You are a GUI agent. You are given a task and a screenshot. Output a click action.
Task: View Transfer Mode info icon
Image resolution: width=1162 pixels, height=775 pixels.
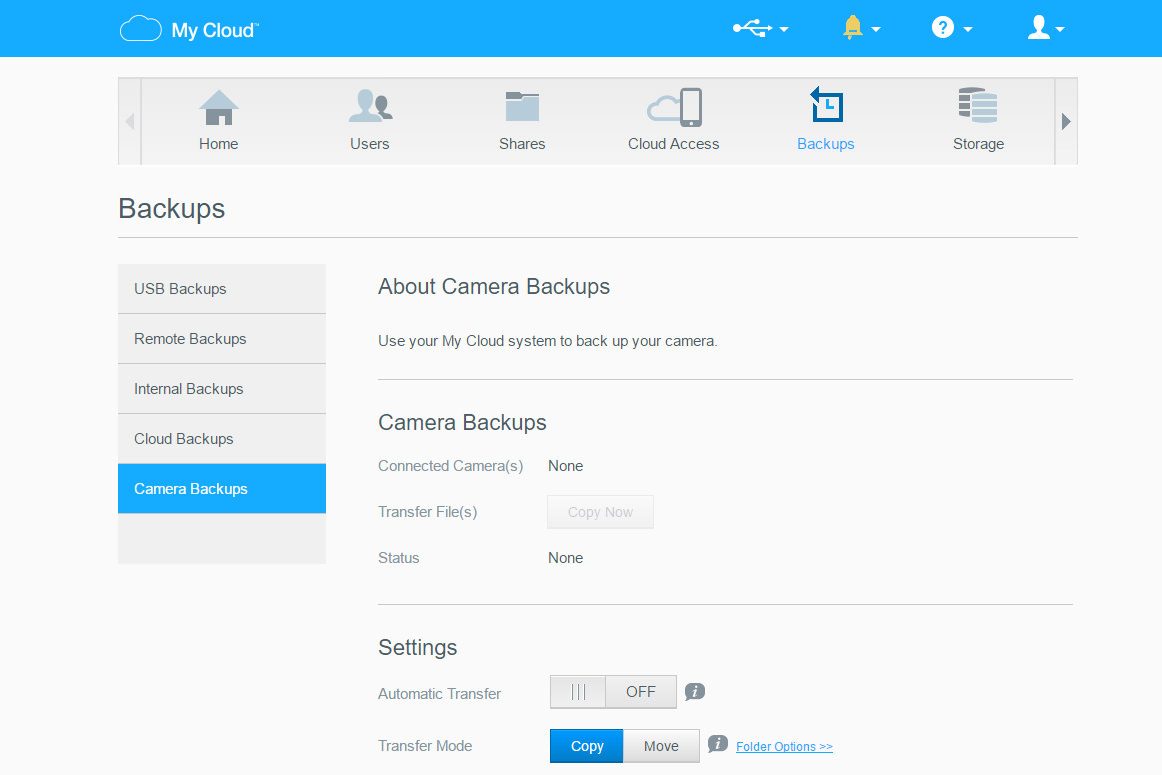click(x=717, y=744)
